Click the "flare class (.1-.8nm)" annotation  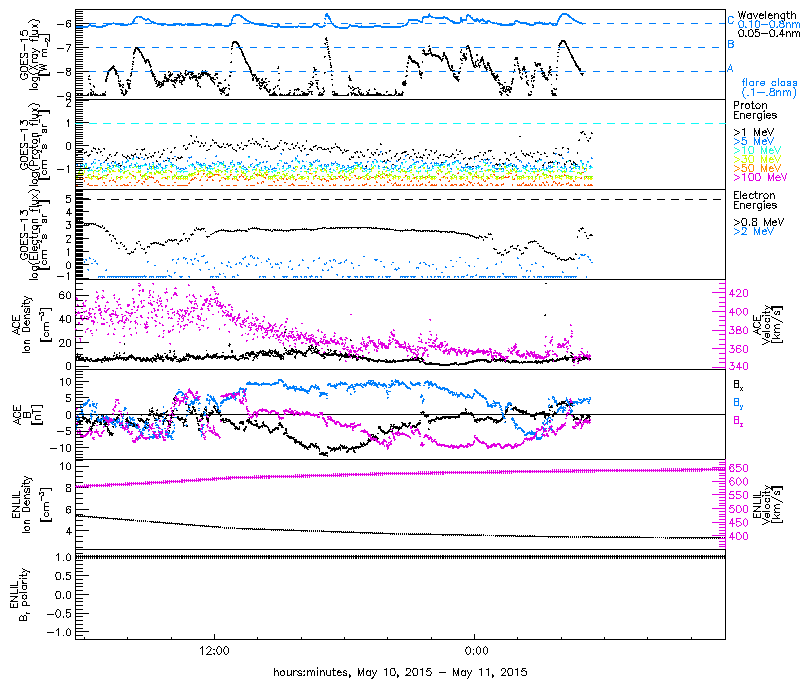[x=769, y=87]
